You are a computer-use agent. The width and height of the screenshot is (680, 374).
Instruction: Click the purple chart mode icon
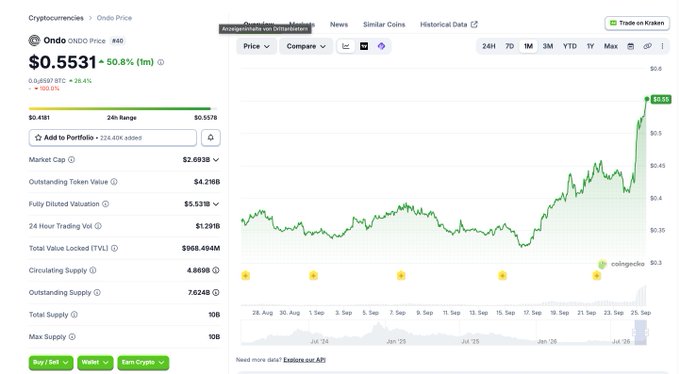[x=381, y=46]
